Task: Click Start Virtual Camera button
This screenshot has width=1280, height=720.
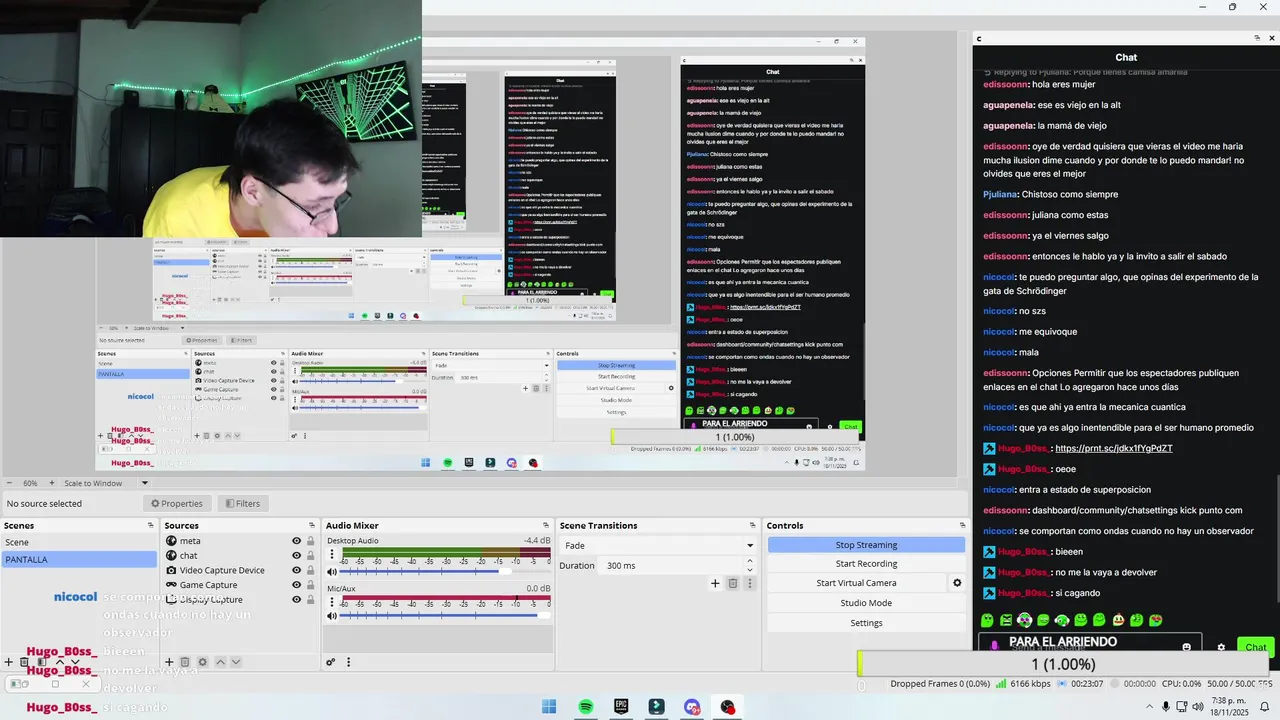Action: coord(856,583)
